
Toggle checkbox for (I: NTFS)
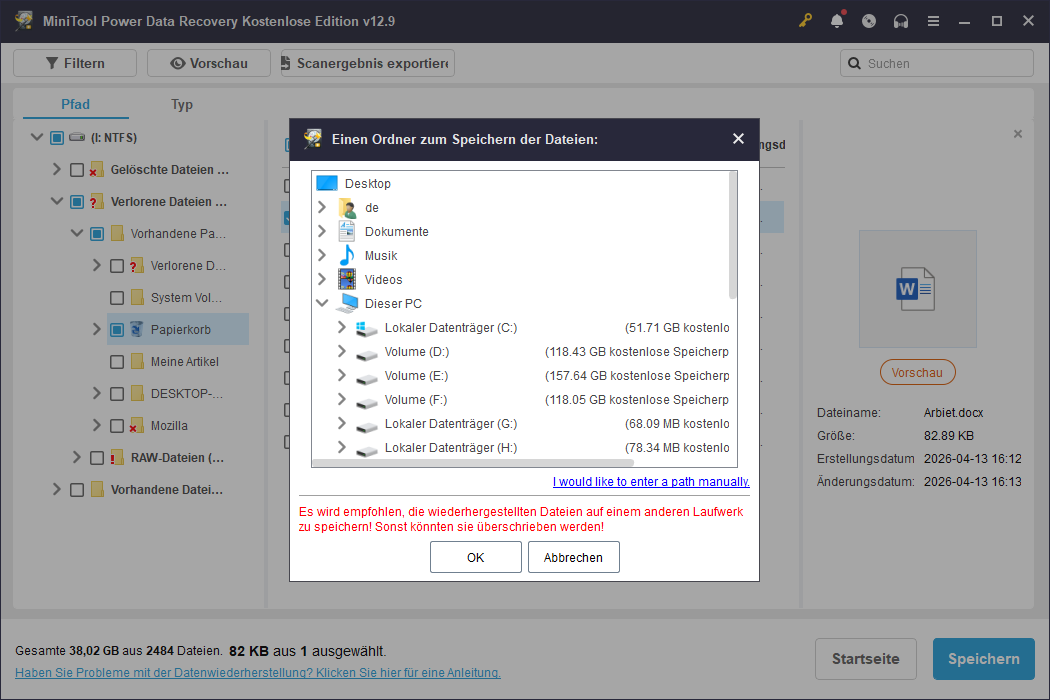point(57,137)
